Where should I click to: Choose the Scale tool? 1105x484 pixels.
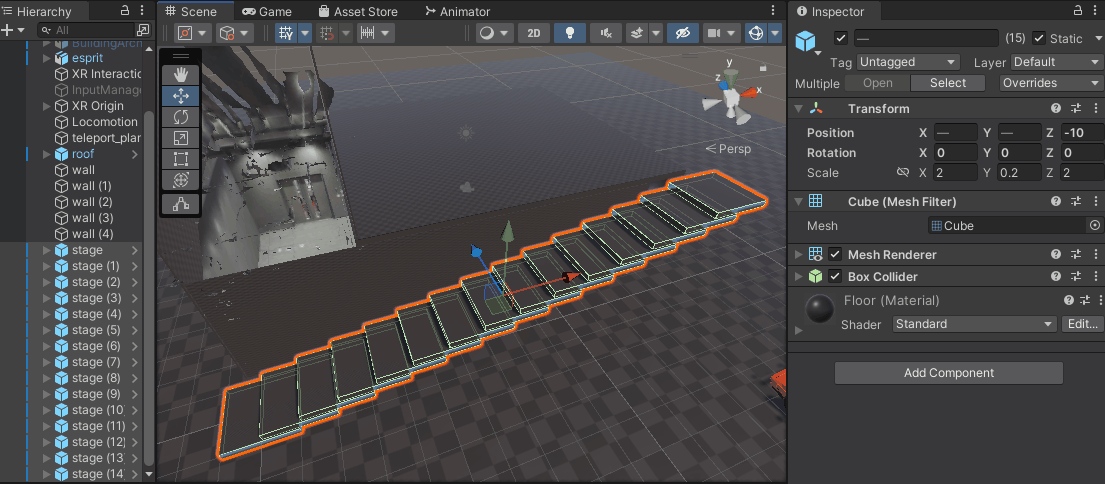[181, 138]
